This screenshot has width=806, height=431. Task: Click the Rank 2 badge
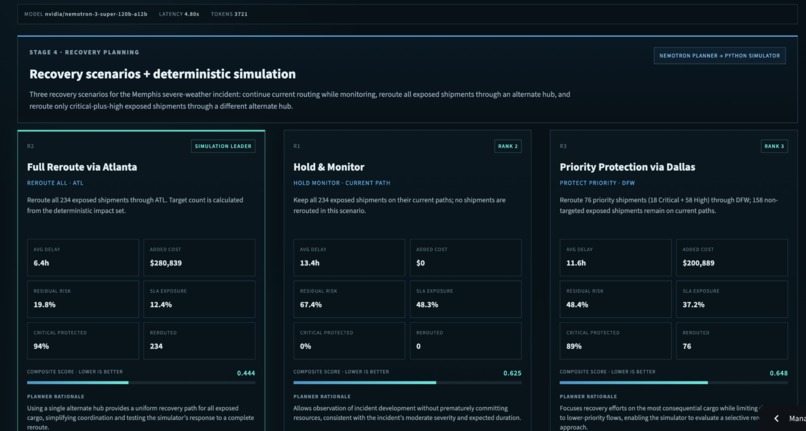coord(508,146)
